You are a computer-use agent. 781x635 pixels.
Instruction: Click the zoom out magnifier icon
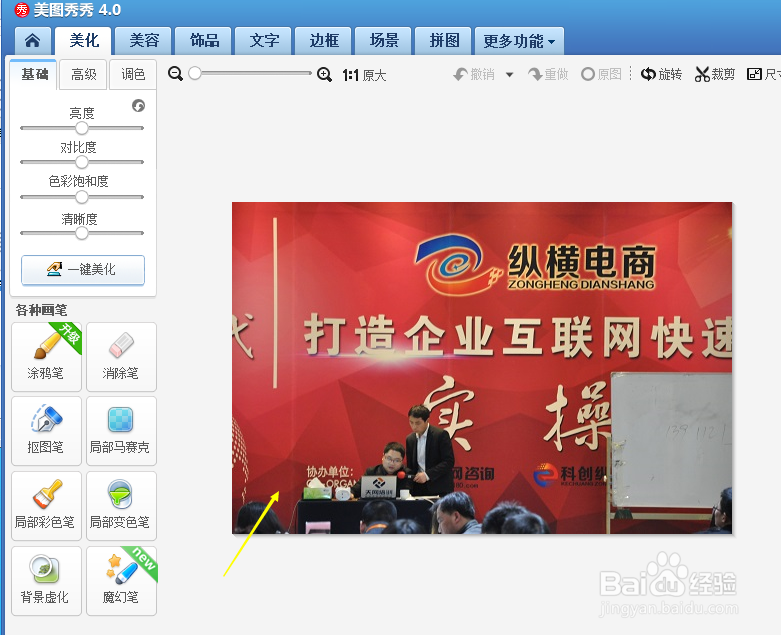coord(175,74)
